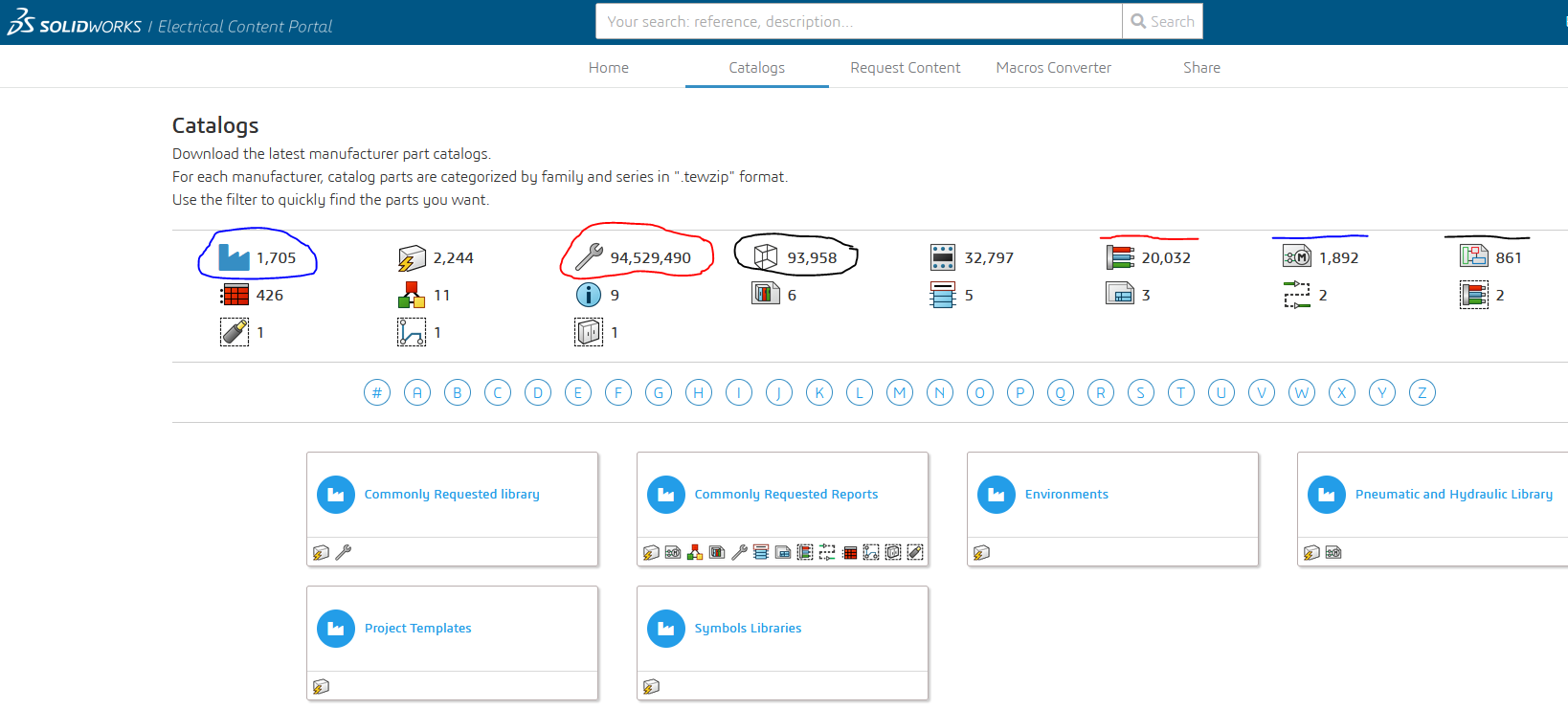Select the cable icon showing 20,032
Screen dimensions: 1568x709
(1120, 257)
